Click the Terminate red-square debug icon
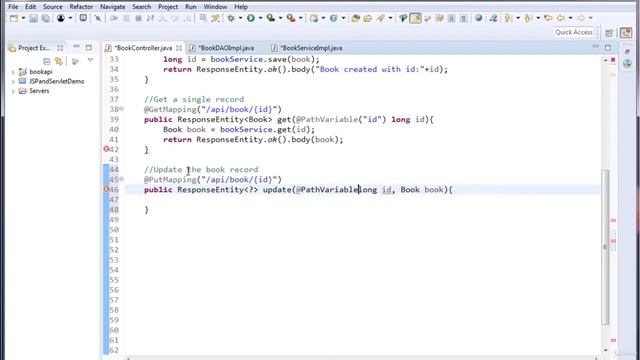This screenshot has height=360, width=640. [x=138, y=18]
